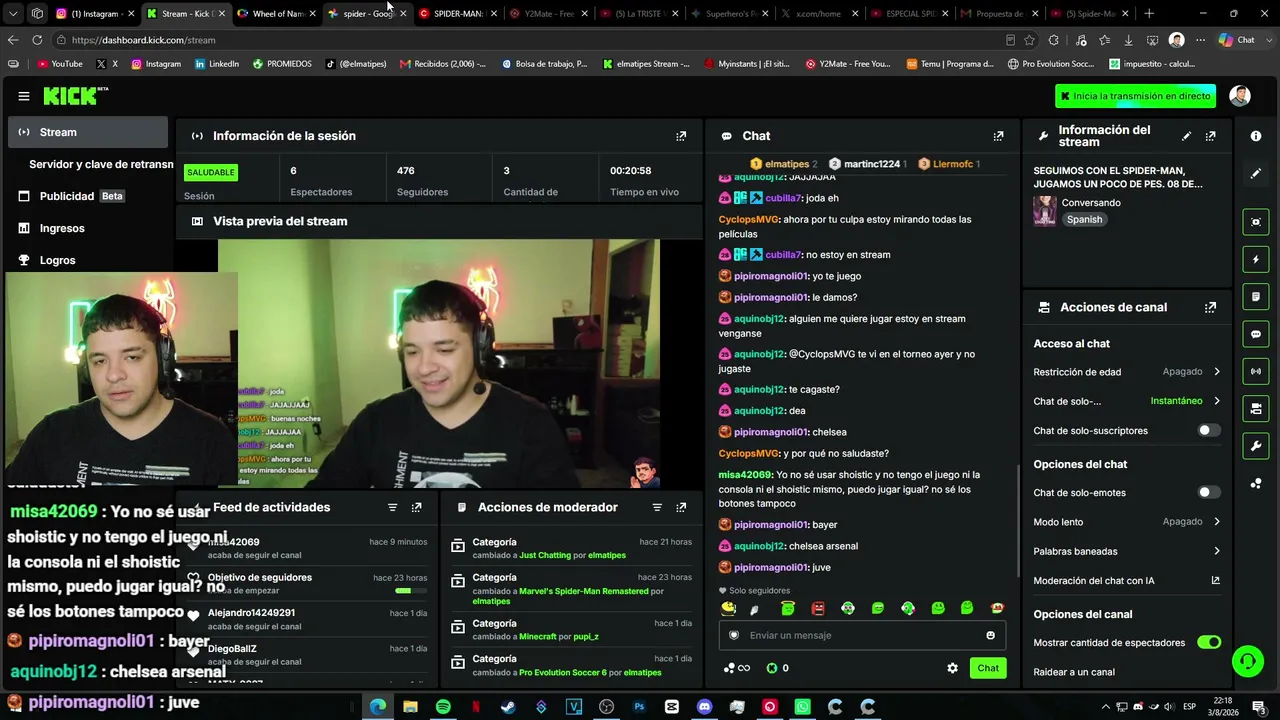Screen dimensions: 1280x720
Task: Toggle the chat bubble panel icon in right sidebar
Action: tap(1256, 334)
